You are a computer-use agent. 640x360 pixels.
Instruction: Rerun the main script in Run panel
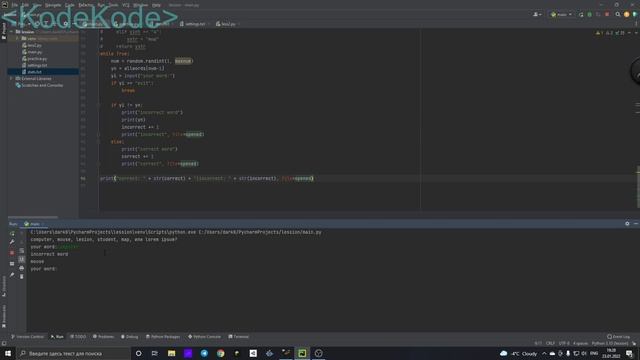[x=12, y=233]
